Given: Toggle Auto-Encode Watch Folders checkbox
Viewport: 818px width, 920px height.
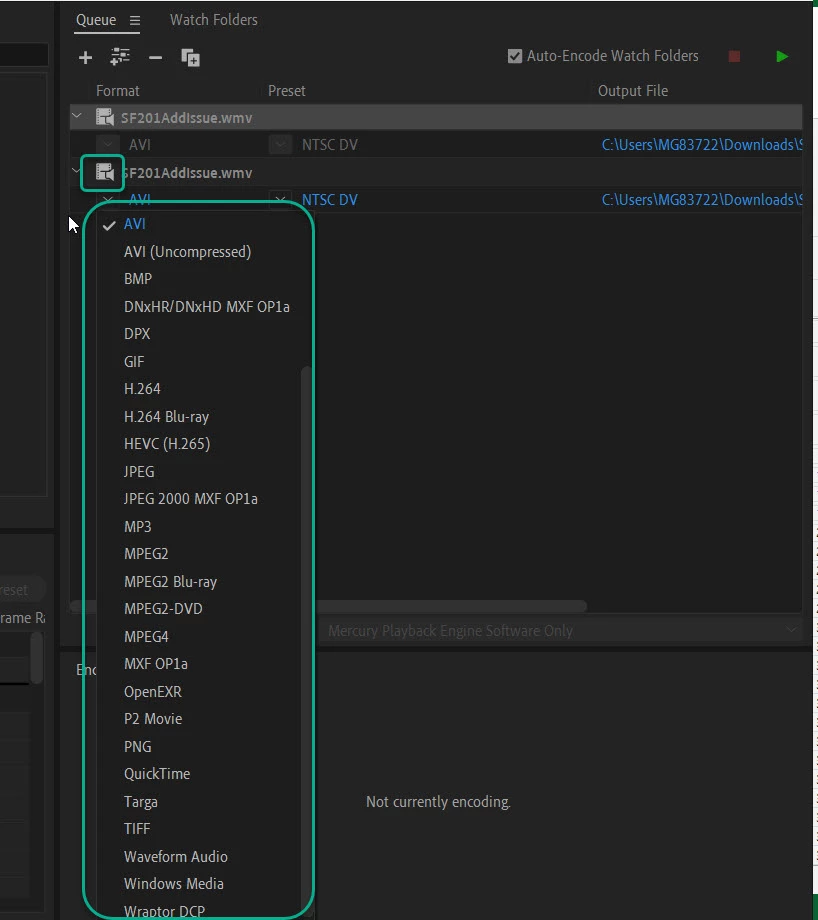Looking at the screenshot, I should (x=515, y=56).
